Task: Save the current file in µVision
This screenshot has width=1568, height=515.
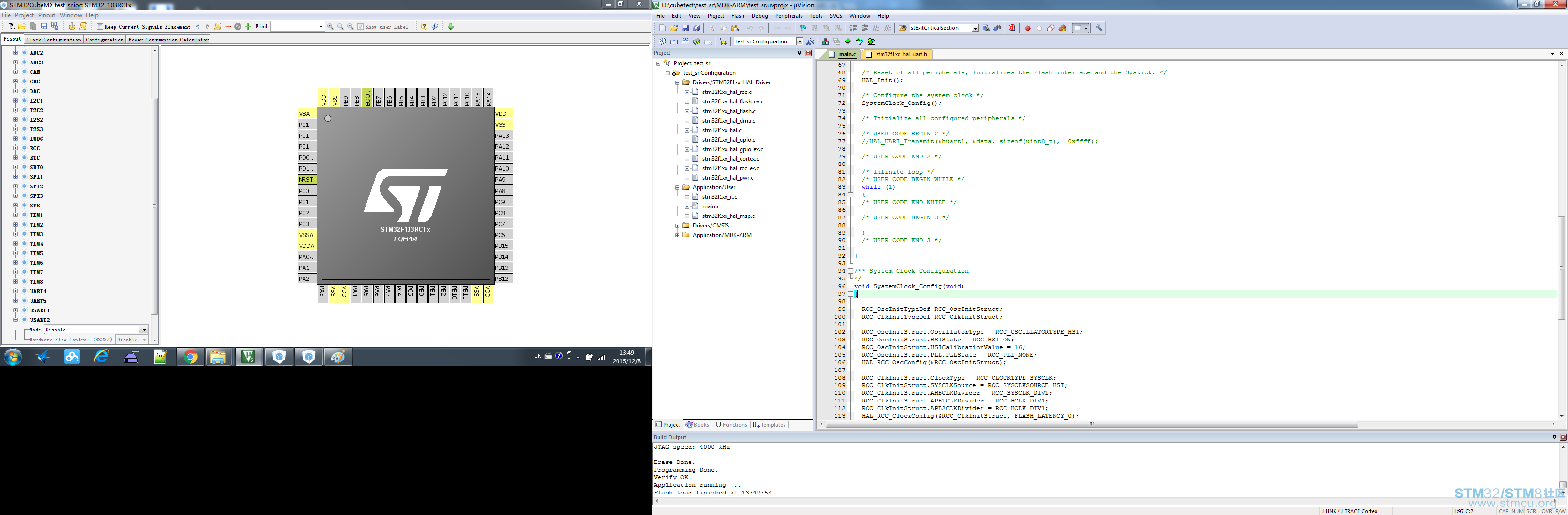Action: (685, 28)
